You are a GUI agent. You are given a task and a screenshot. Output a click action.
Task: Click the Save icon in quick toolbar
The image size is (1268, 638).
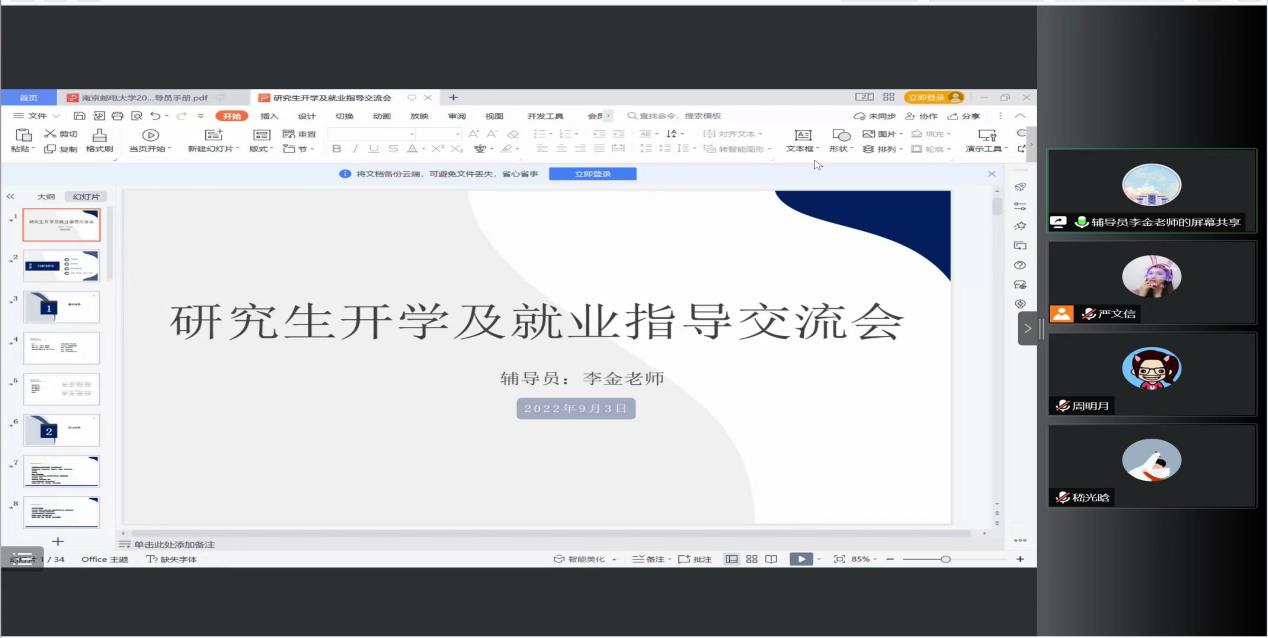(x=79, y=116)
